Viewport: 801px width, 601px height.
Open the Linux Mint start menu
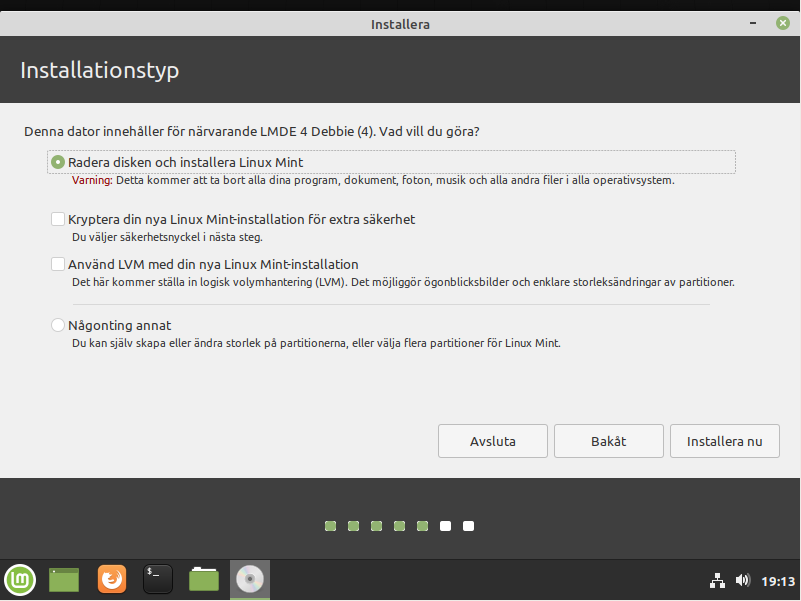(x=20, y=579)
